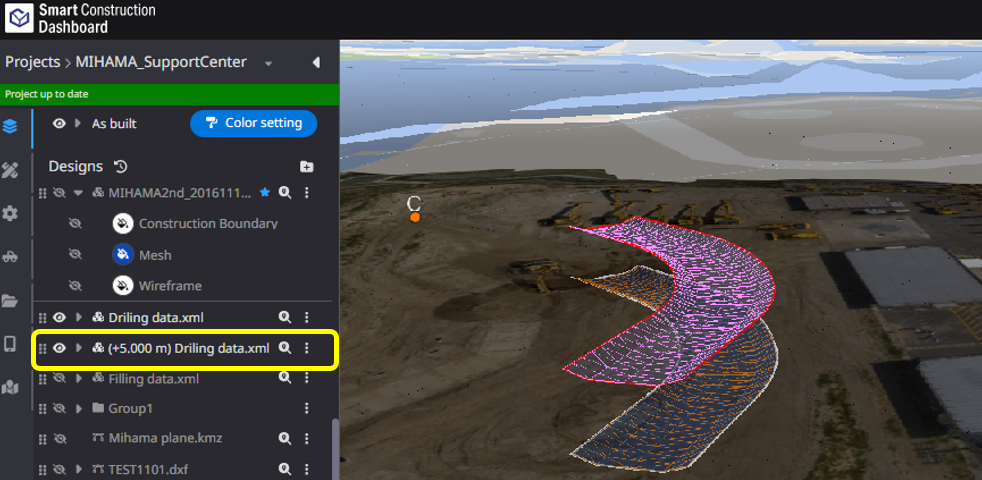Screen dimensions: 982x480
Task: Toggle visibility of Mihama plane.kmz
Action: coord(60,438)
